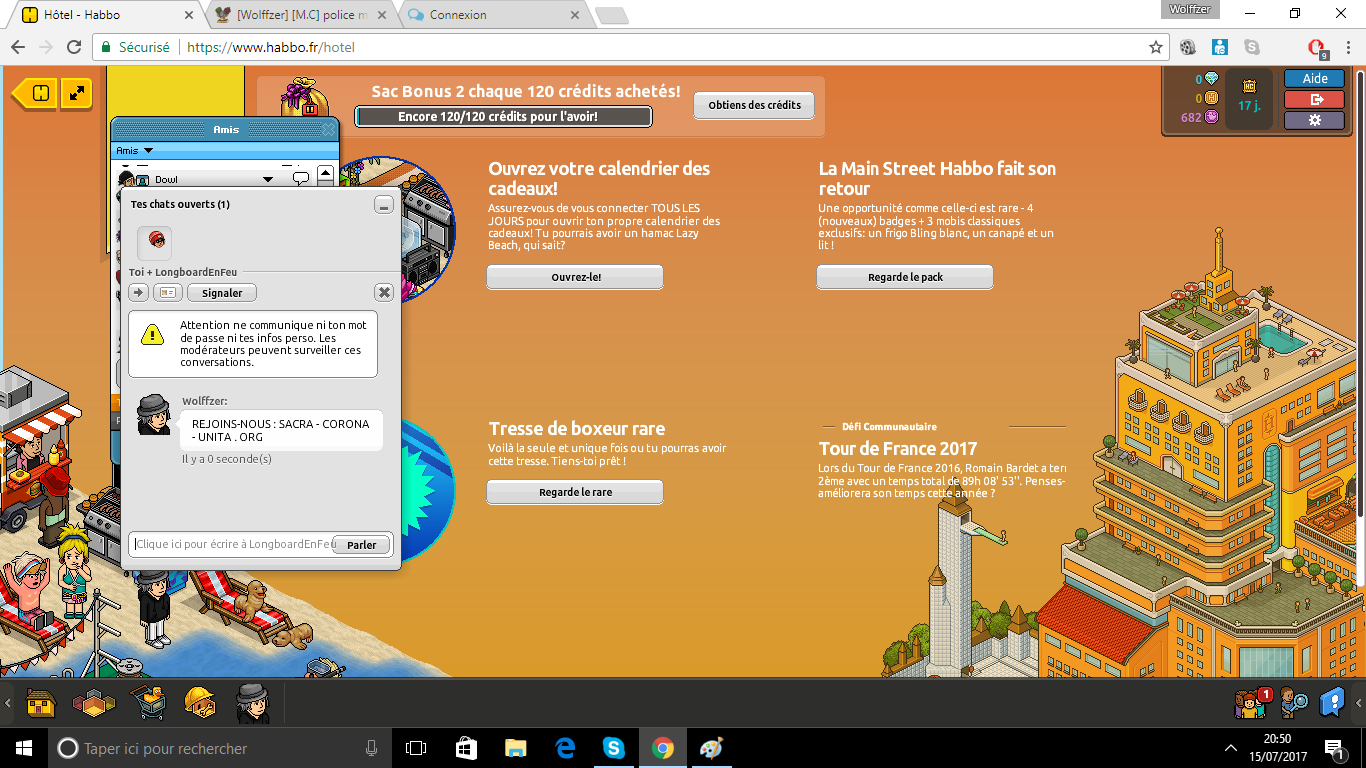The image size is (1366, 768).
Task: Open the shop cart catalogue icon
Action: point(149,703)
